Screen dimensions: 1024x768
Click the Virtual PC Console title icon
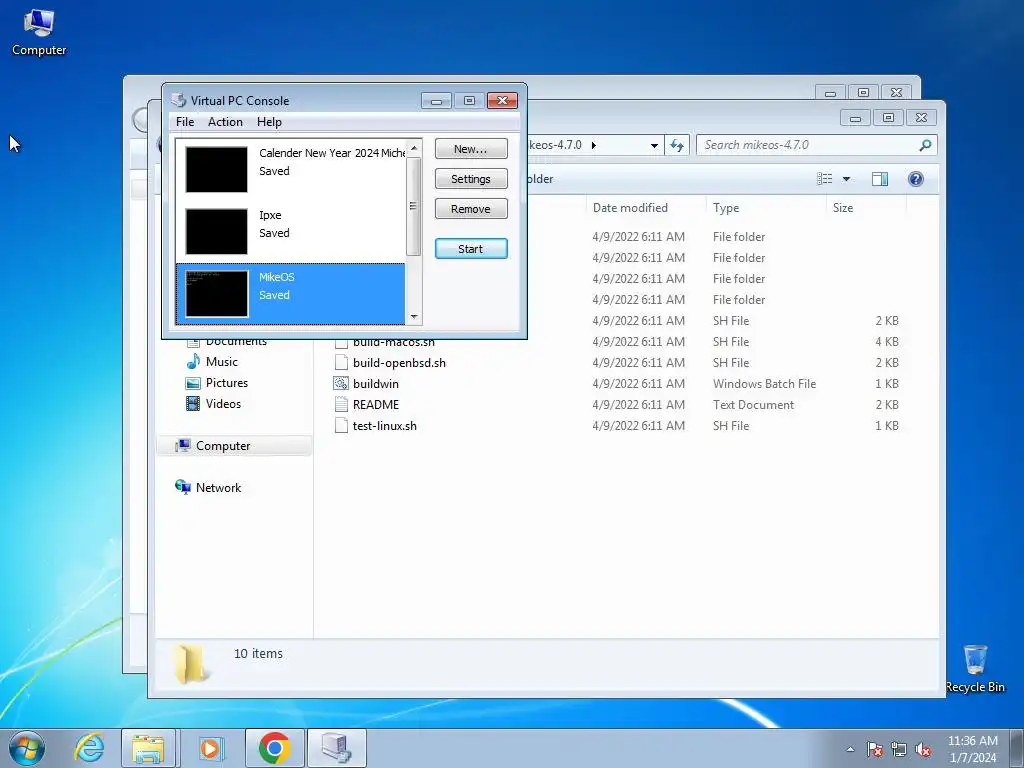point(178,100)
